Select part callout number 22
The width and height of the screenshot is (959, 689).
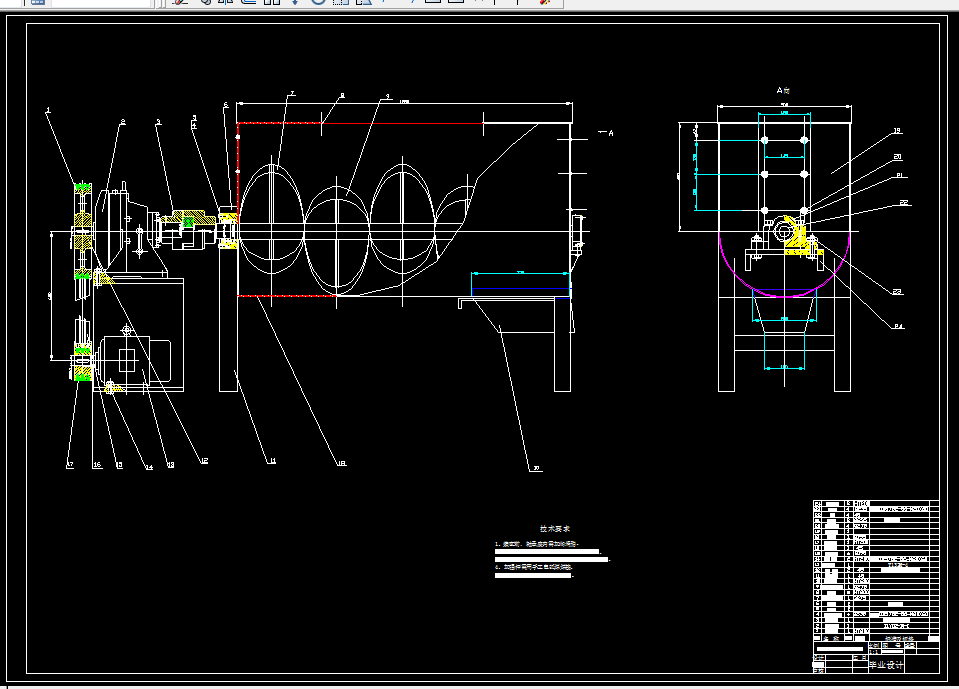click(x=904, y=202)
